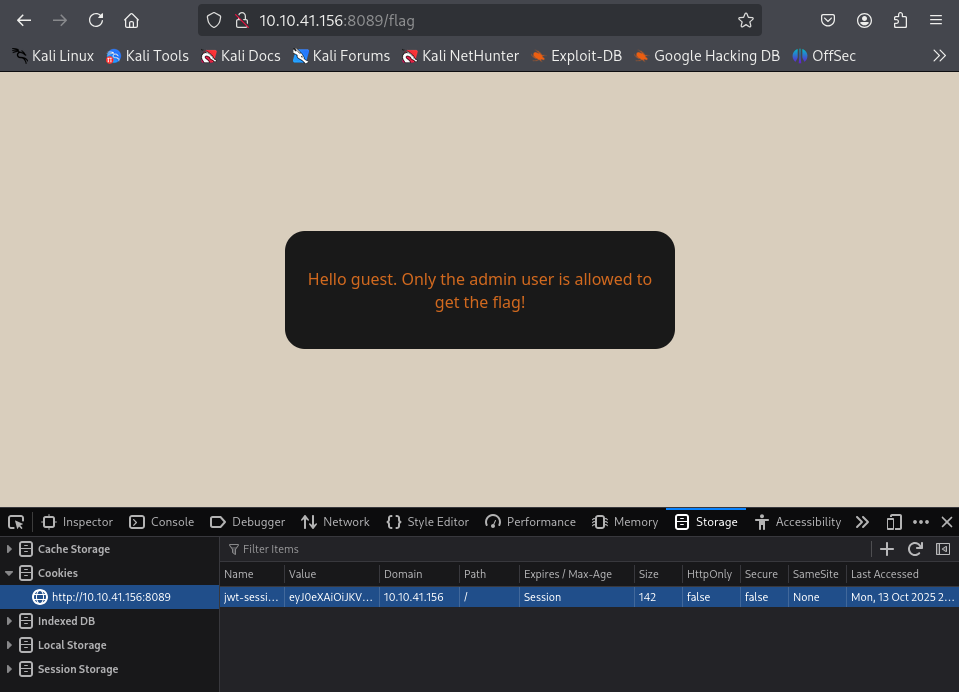
Task: Open Kali Forums bookmark
Action: [341, 56]
